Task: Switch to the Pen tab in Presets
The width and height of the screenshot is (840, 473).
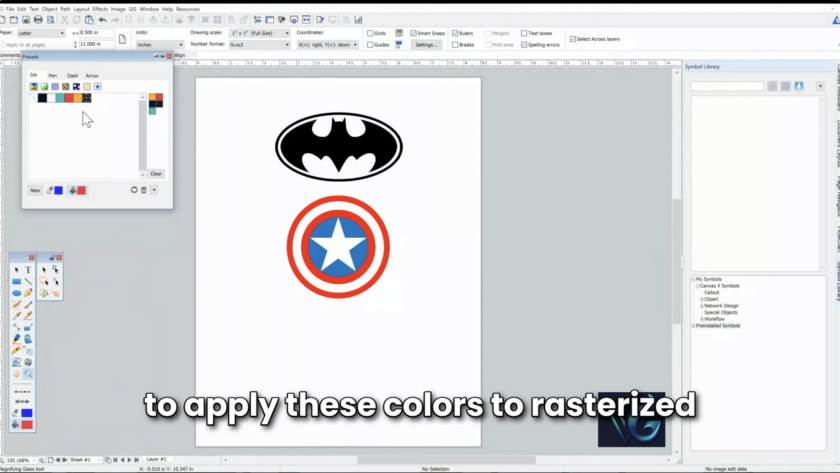Action: [x=52, y=76]
